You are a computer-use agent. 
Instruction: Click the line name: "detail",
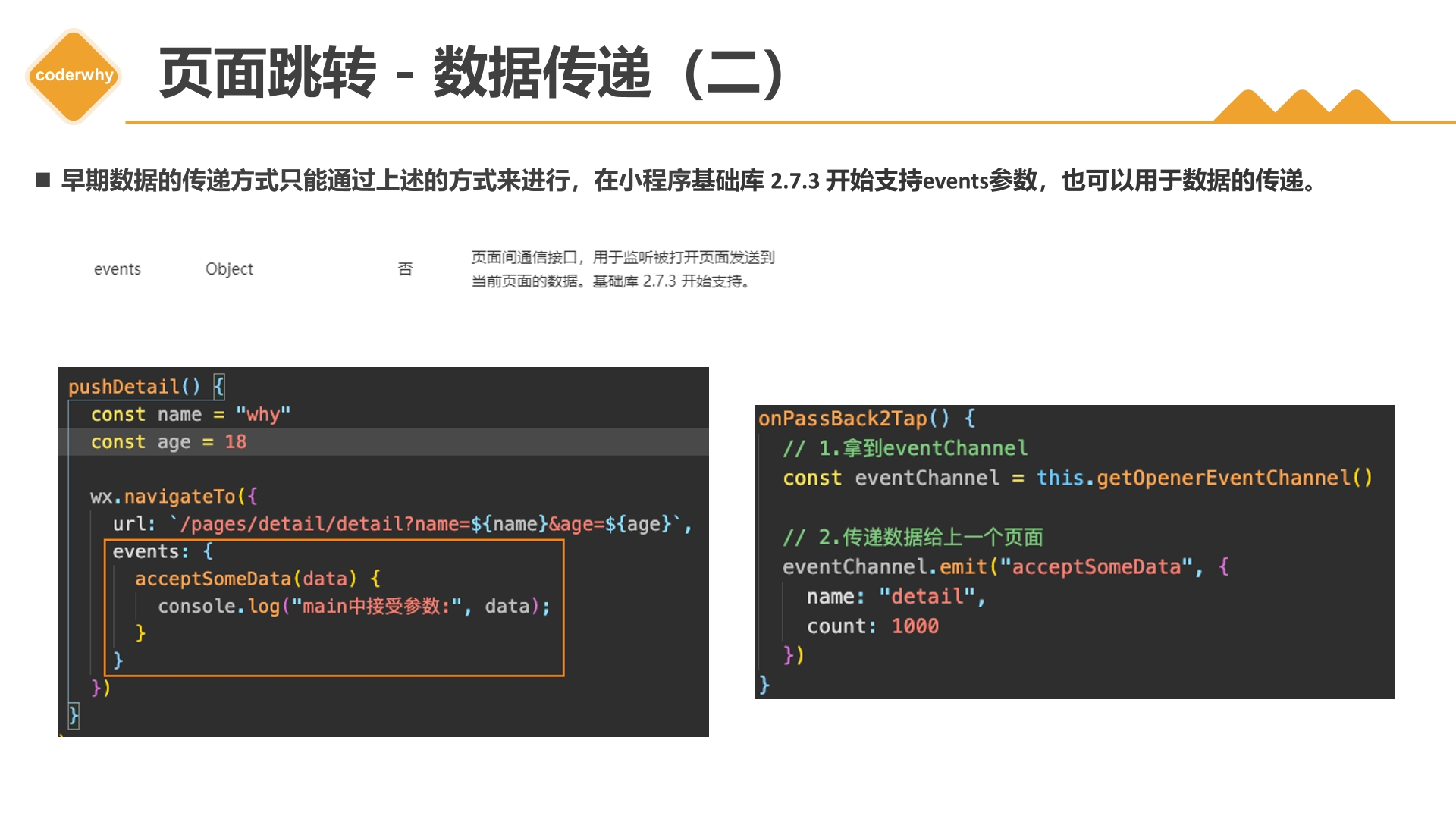point(896,597)
